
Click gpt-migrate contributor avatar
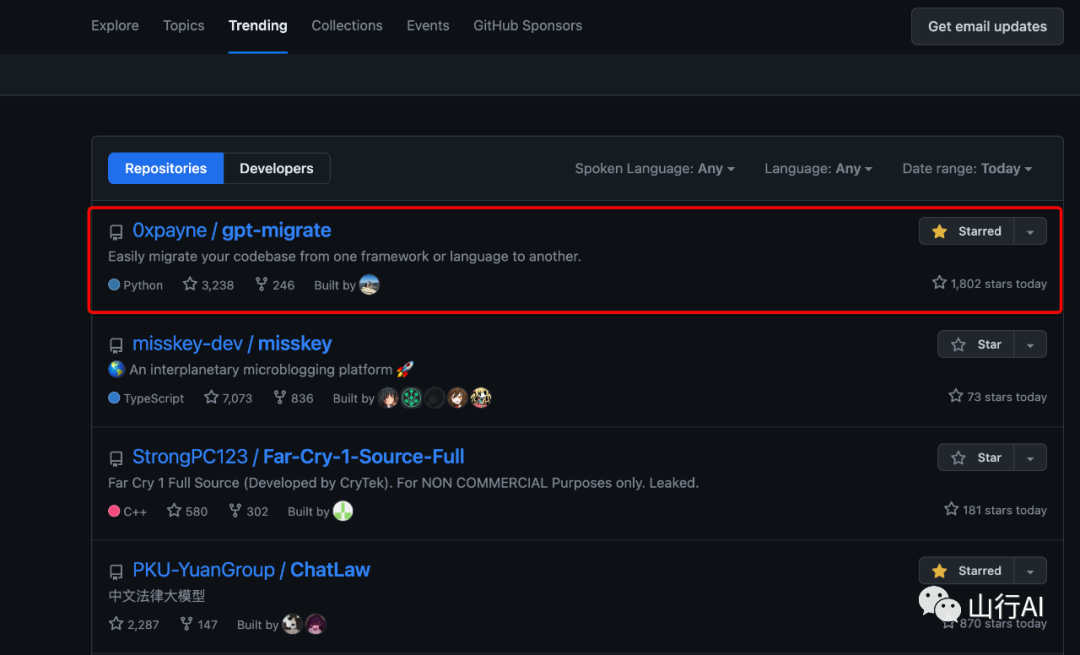[369, 284]
